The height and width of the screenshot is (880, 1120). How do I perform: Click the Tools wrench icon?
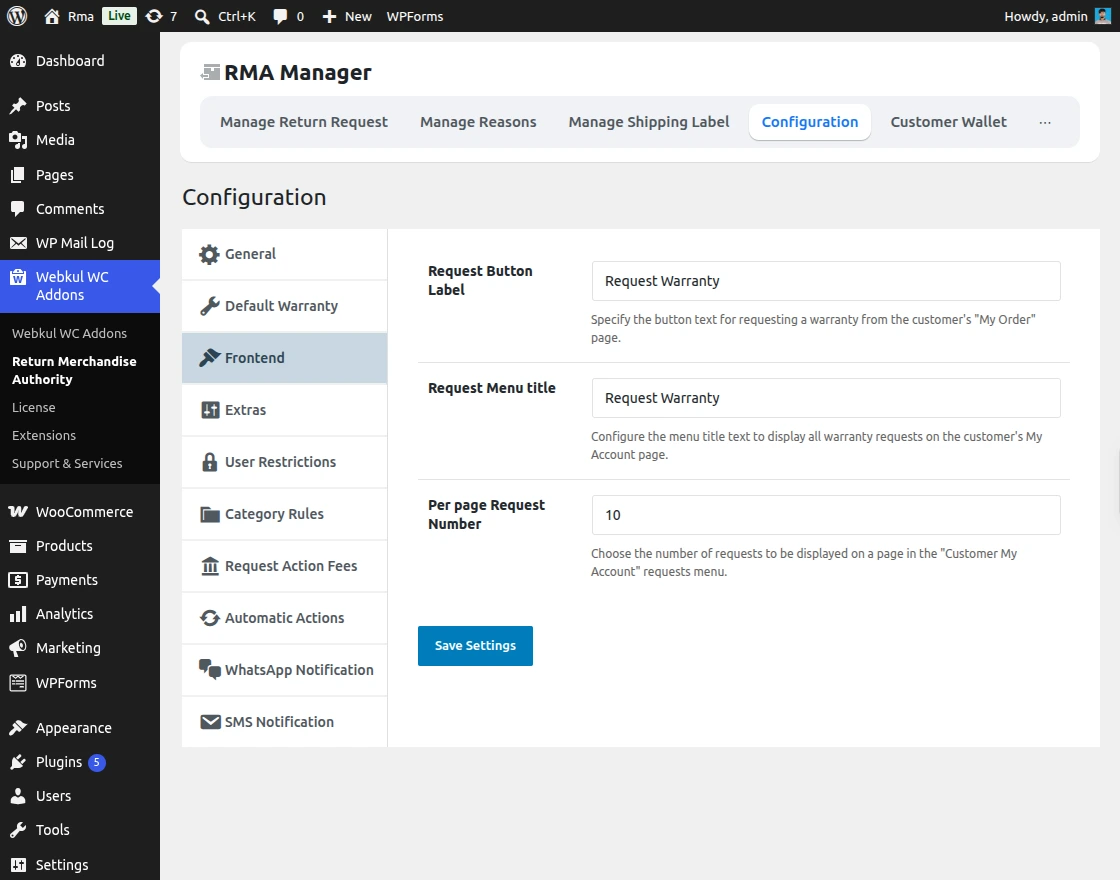(18, 830)
